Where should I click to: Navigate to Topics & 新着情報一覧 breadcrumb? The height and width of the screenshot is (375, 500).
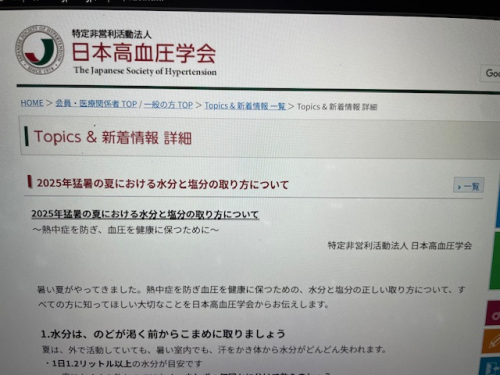click(x=245, y=106)
